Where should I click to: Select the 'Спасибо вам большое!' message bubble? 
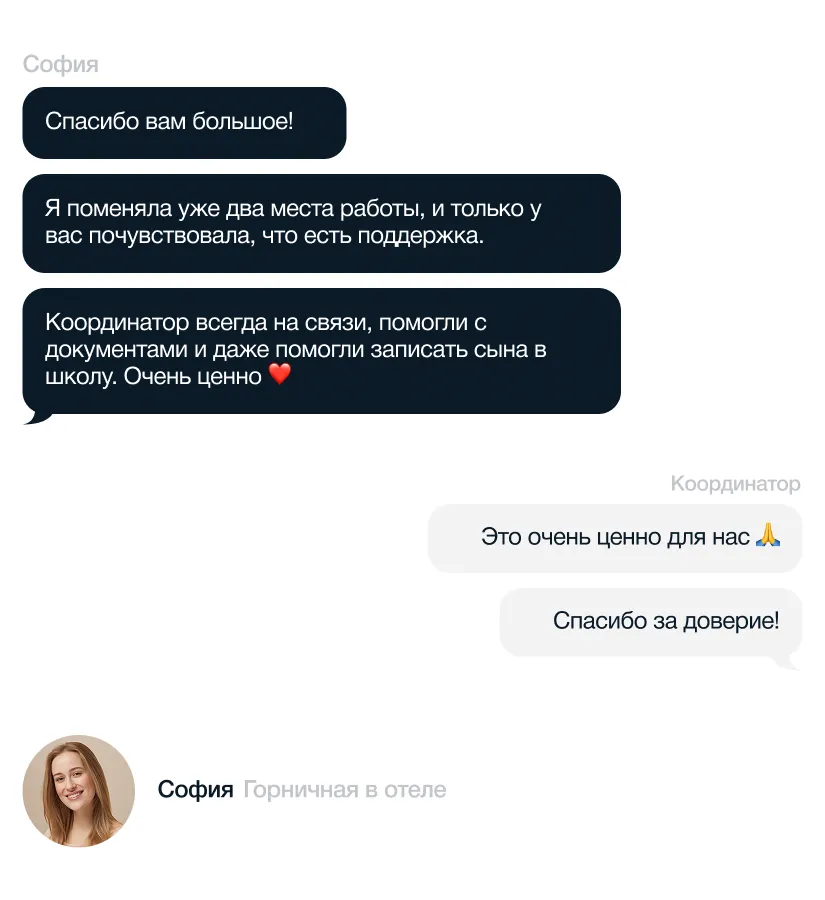point(184,123)
